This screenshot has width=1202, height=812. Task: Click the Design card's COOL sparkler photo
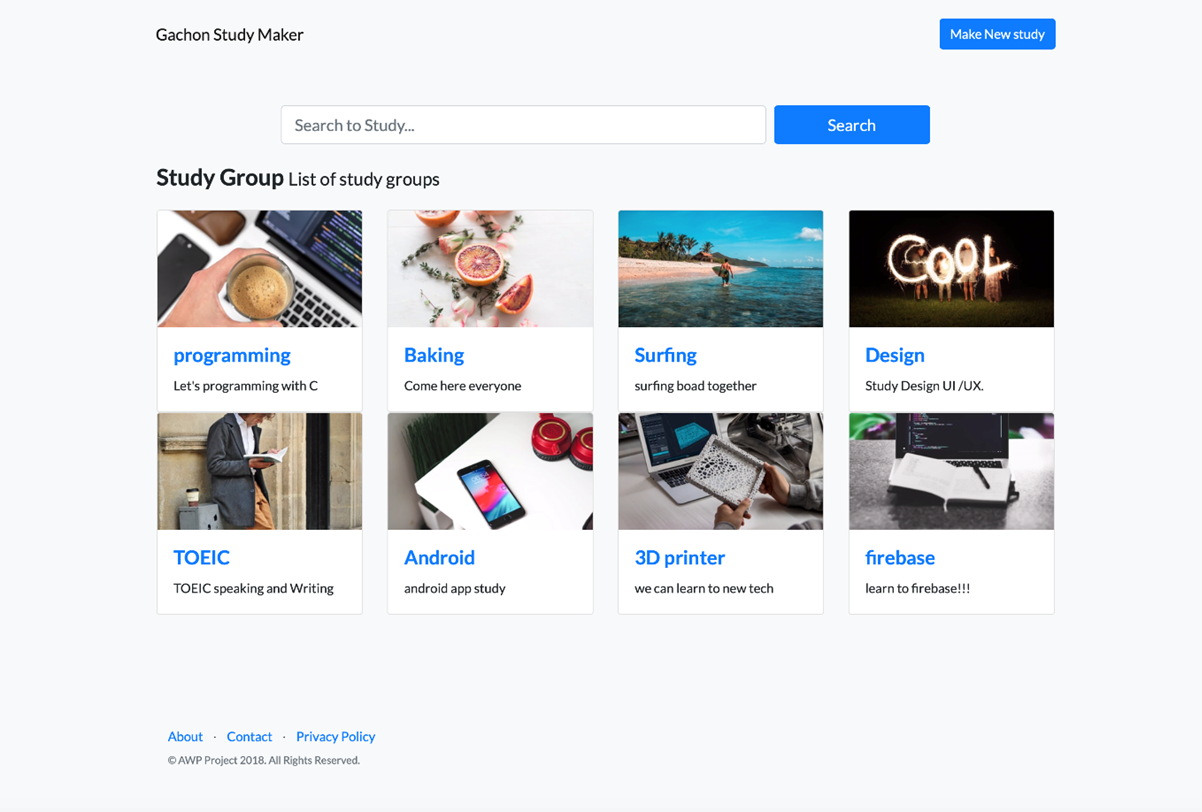coord(950,268)
